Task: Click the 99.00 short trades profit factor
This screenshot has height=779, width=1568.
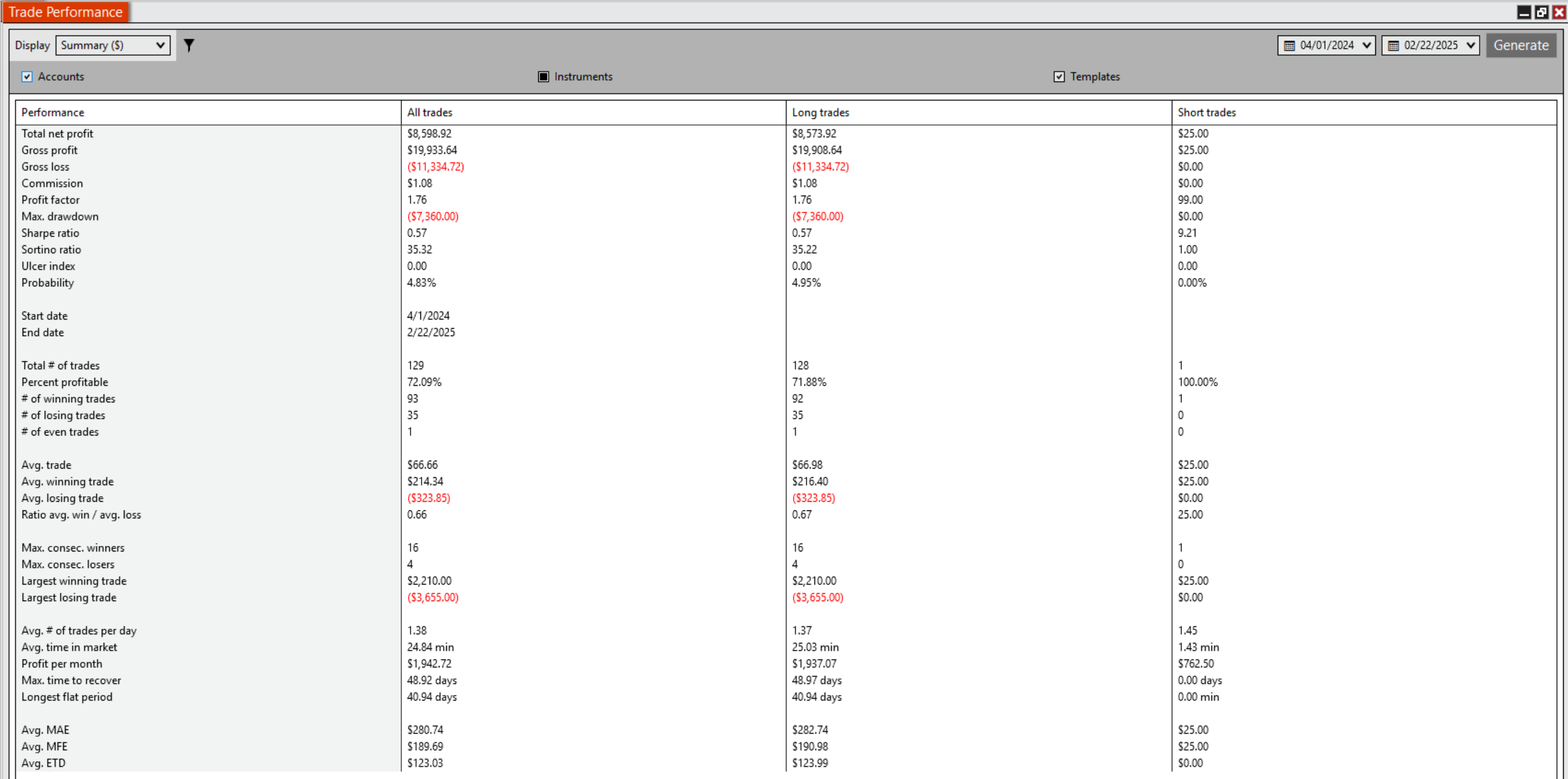Action: tap(1190, 200)
